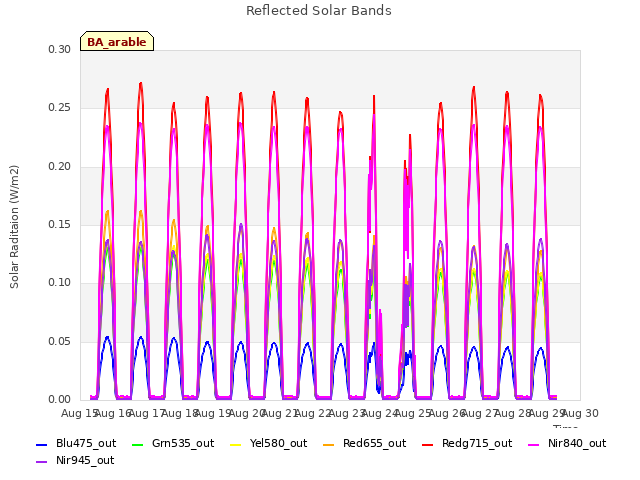640x480 pixels.
Task: Click the Grn535_out legend entry
Action: tap(173, 443)
